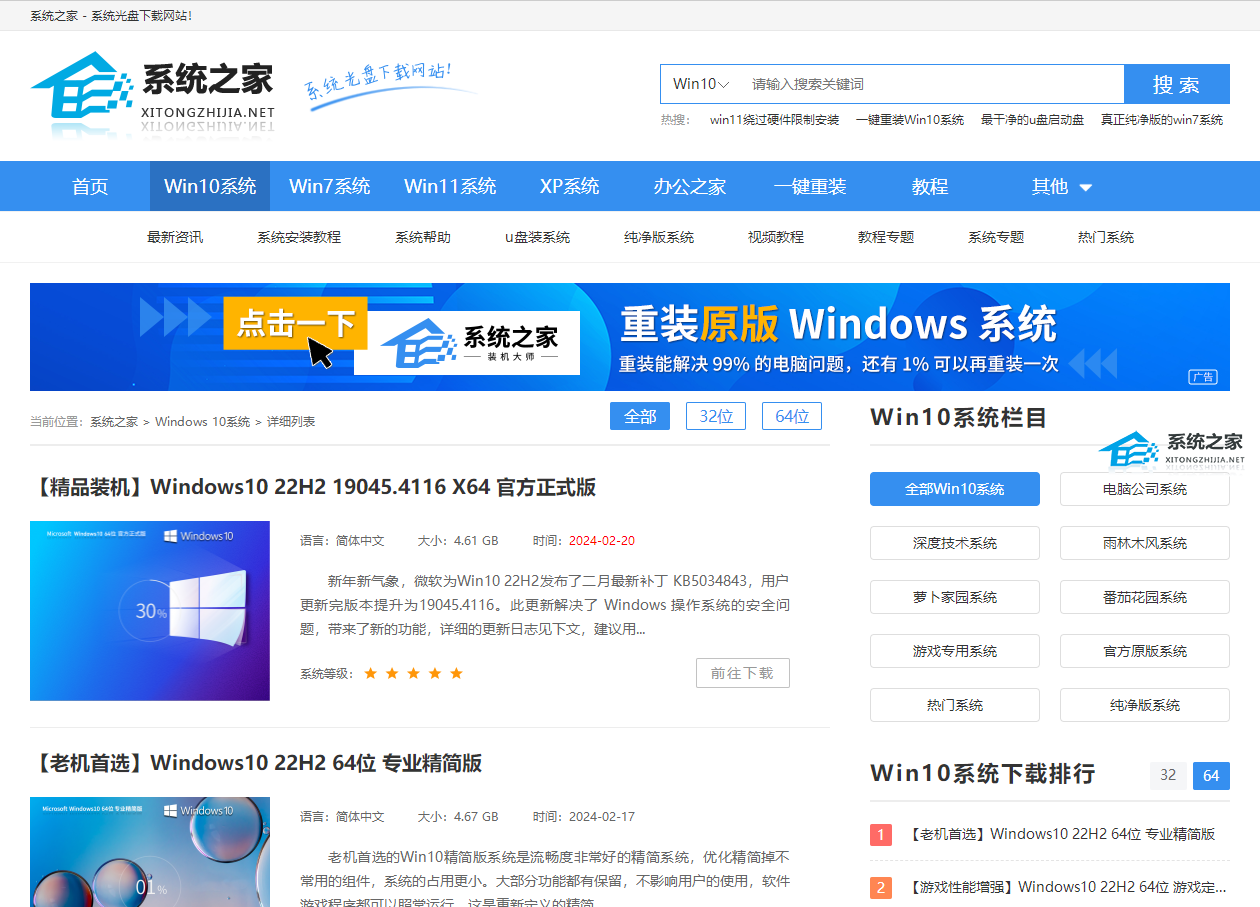The width and height of the screenshot is (1260, 907).
Task: Click the 点击一下 yellow banner button
Action: 296,323
